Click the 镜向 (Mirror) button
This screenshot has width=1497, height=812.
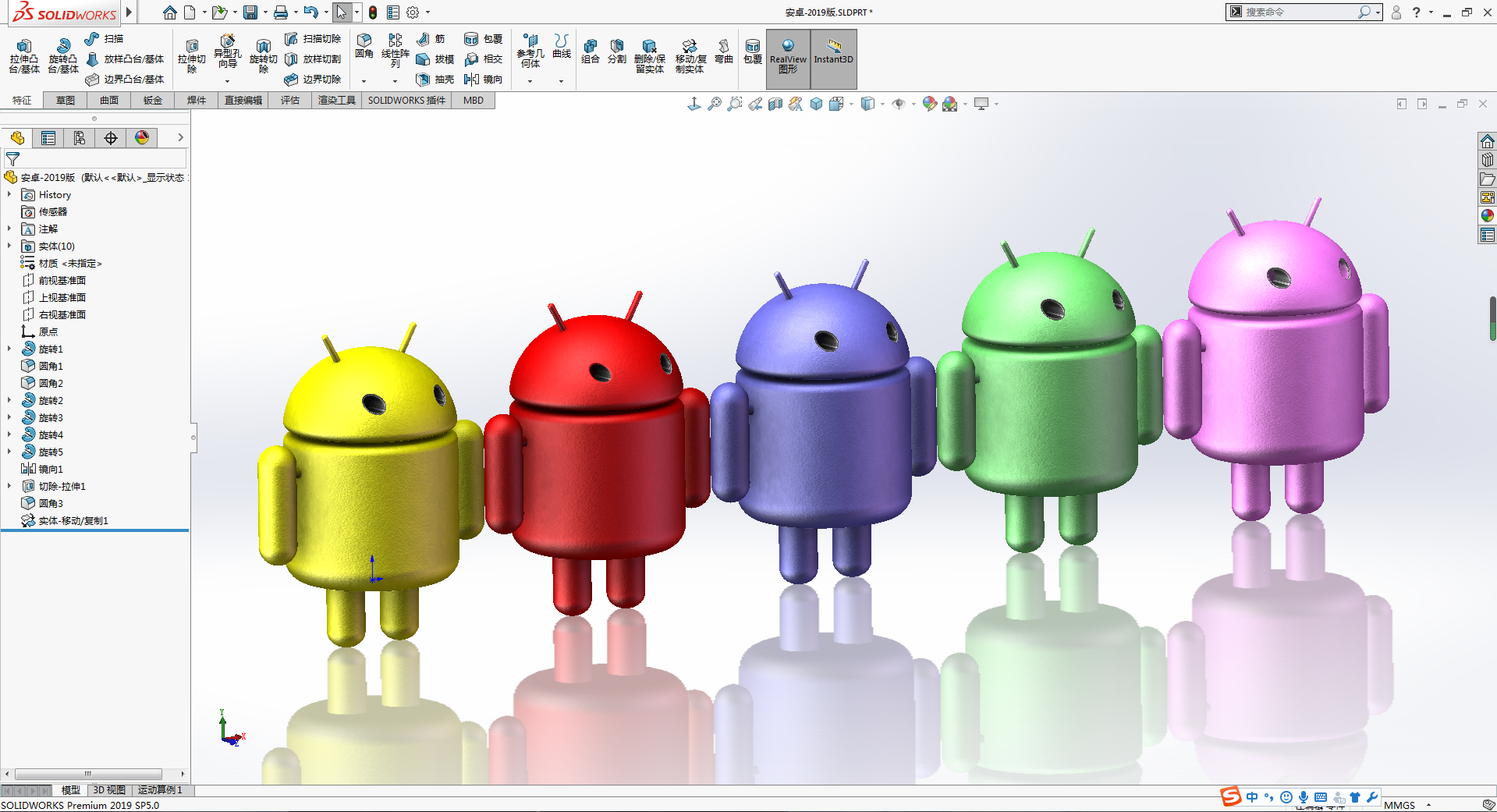484,80
